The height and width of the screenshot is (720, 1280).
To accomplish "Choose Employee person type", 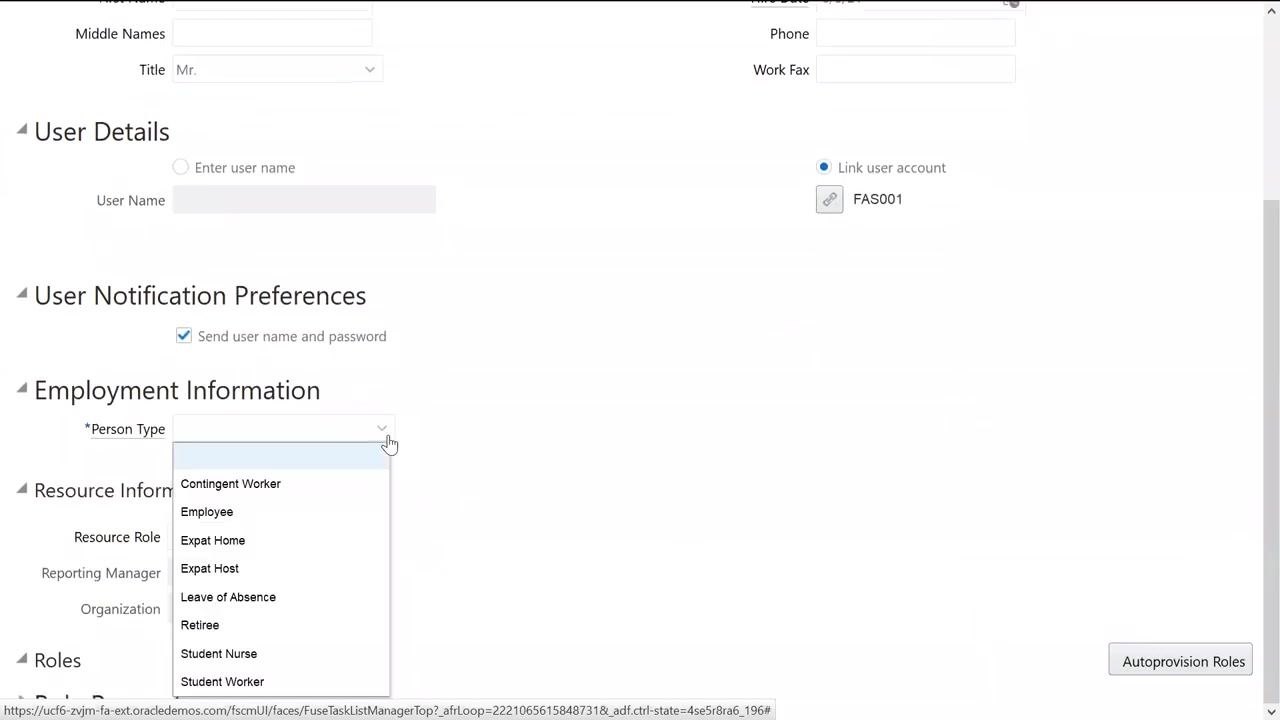I will pyautogui.click(x=281, y=512).
